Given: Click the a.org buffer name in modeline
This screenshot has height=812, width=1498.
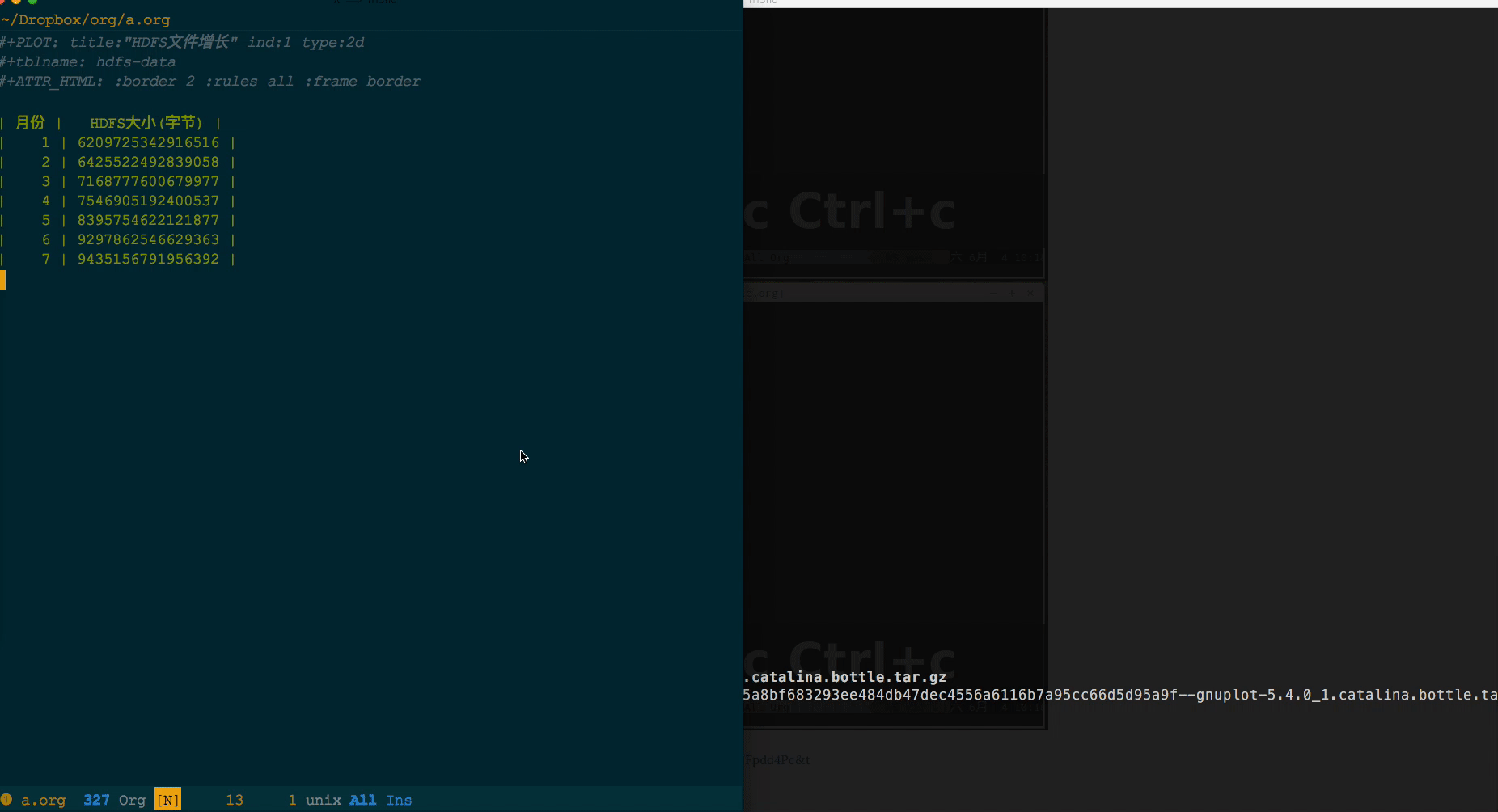Looking at the screenshot, I should click(43, 800).
